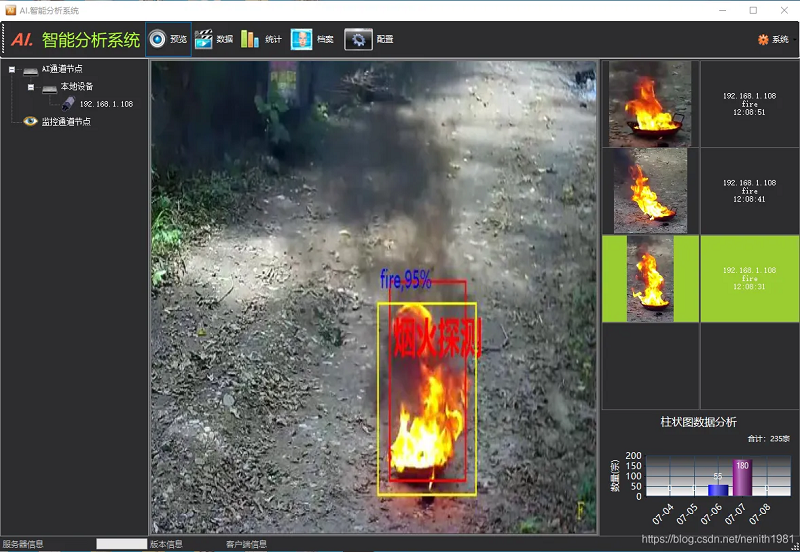Open fire snapshot thumbnail from 12:08:51

(x=650, y=104)
